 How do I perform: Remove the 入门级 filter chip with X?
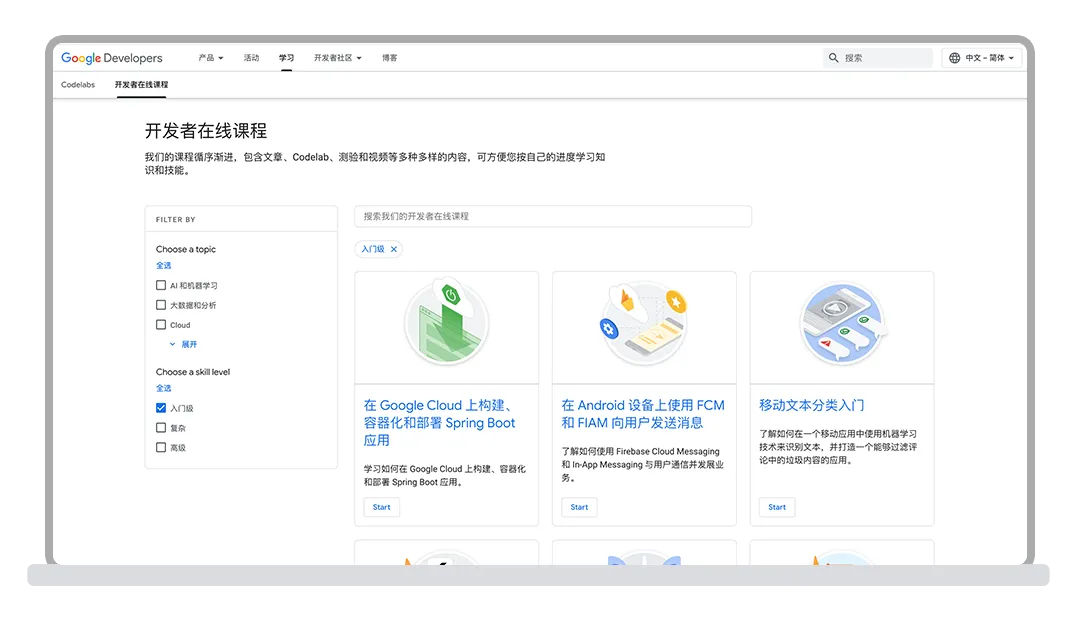click(394, 249)
